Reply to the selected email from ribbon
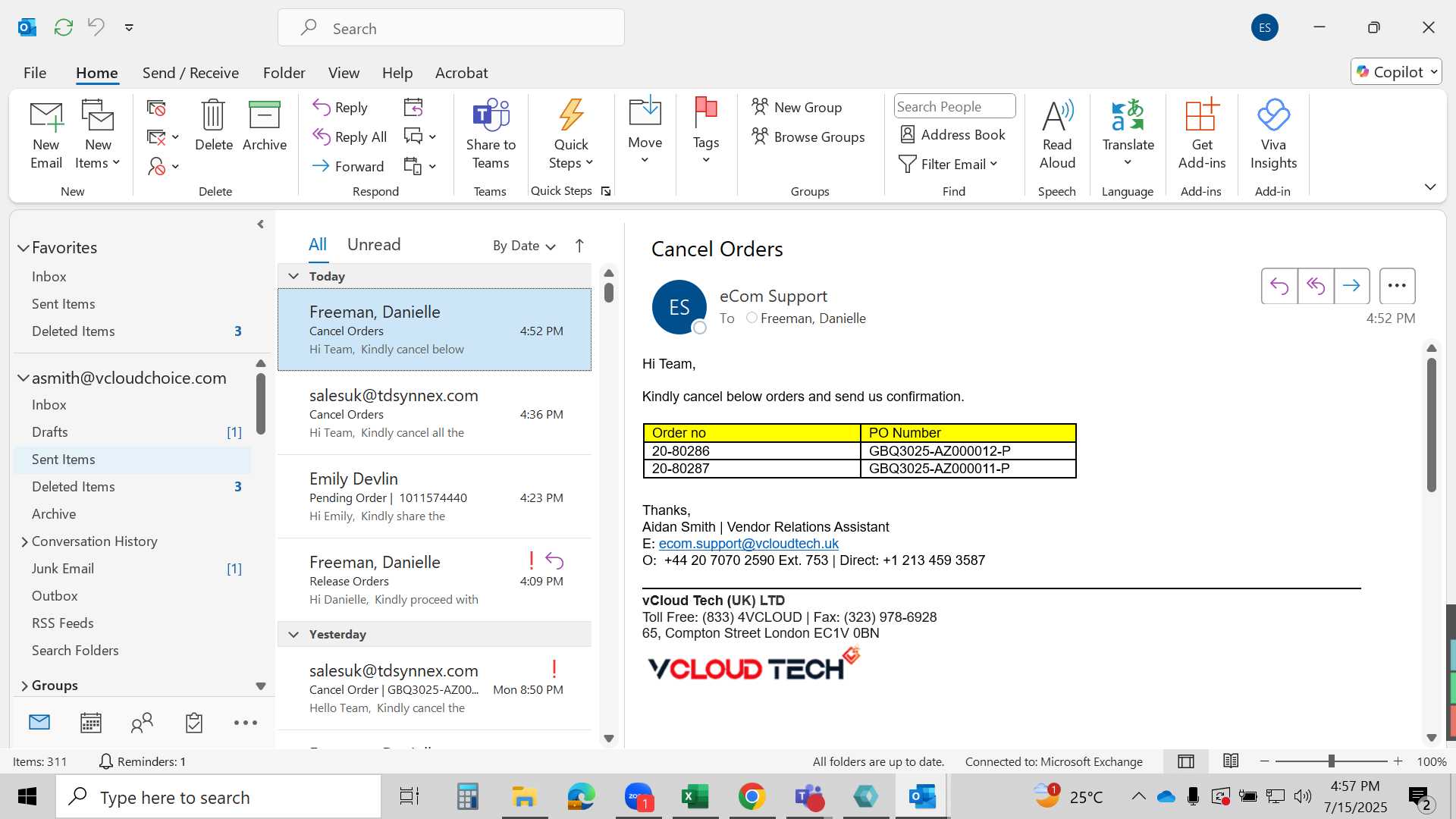 [340, 108]
